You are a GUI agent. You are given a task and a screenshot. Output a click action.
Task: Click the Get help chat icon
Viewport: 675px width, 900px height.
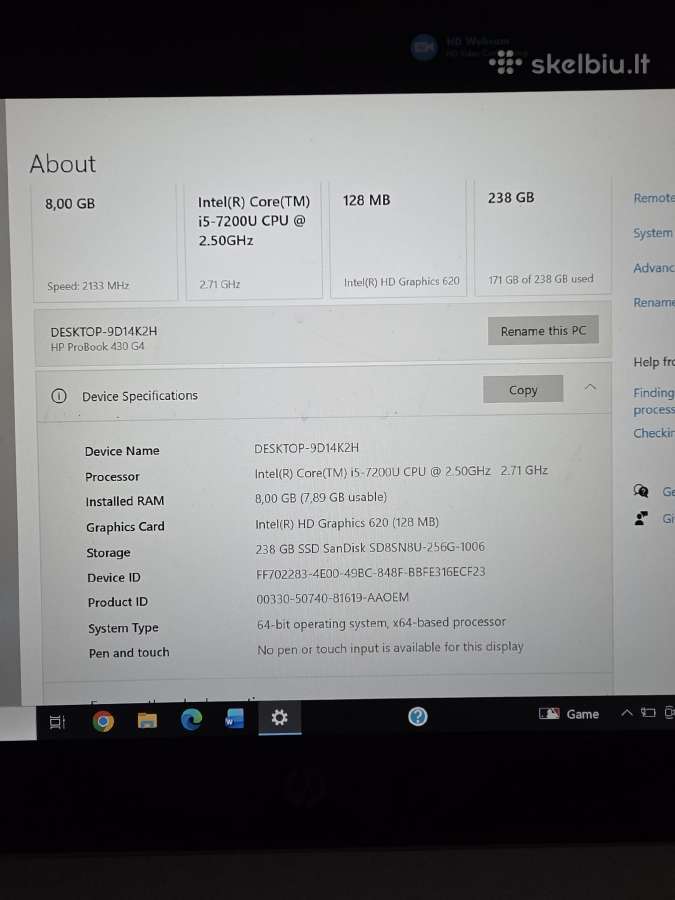click(x=641, y=491)
